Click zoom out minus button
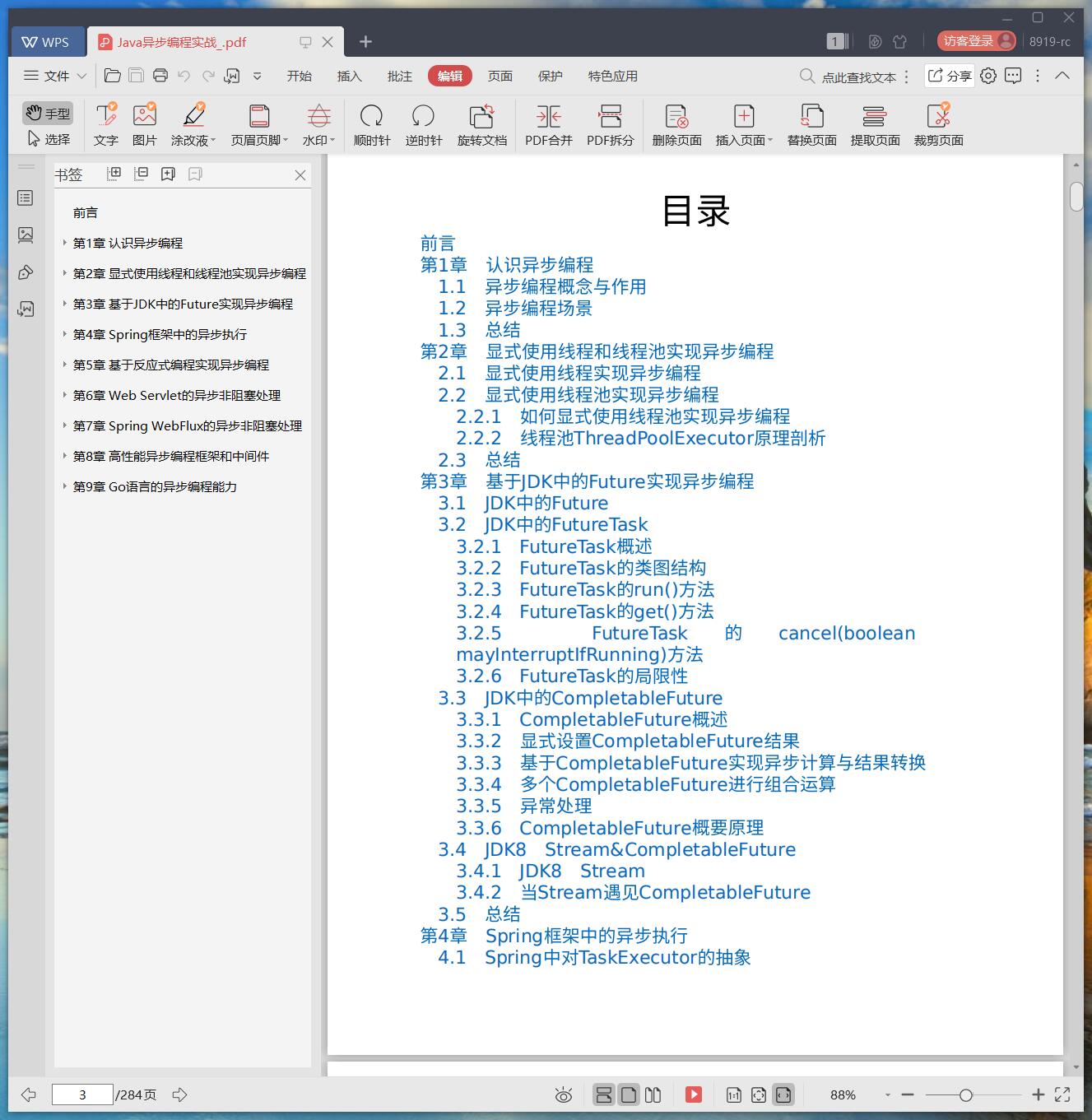The width and height of the screenshot is (1092, 1120). pos(908,1094)
